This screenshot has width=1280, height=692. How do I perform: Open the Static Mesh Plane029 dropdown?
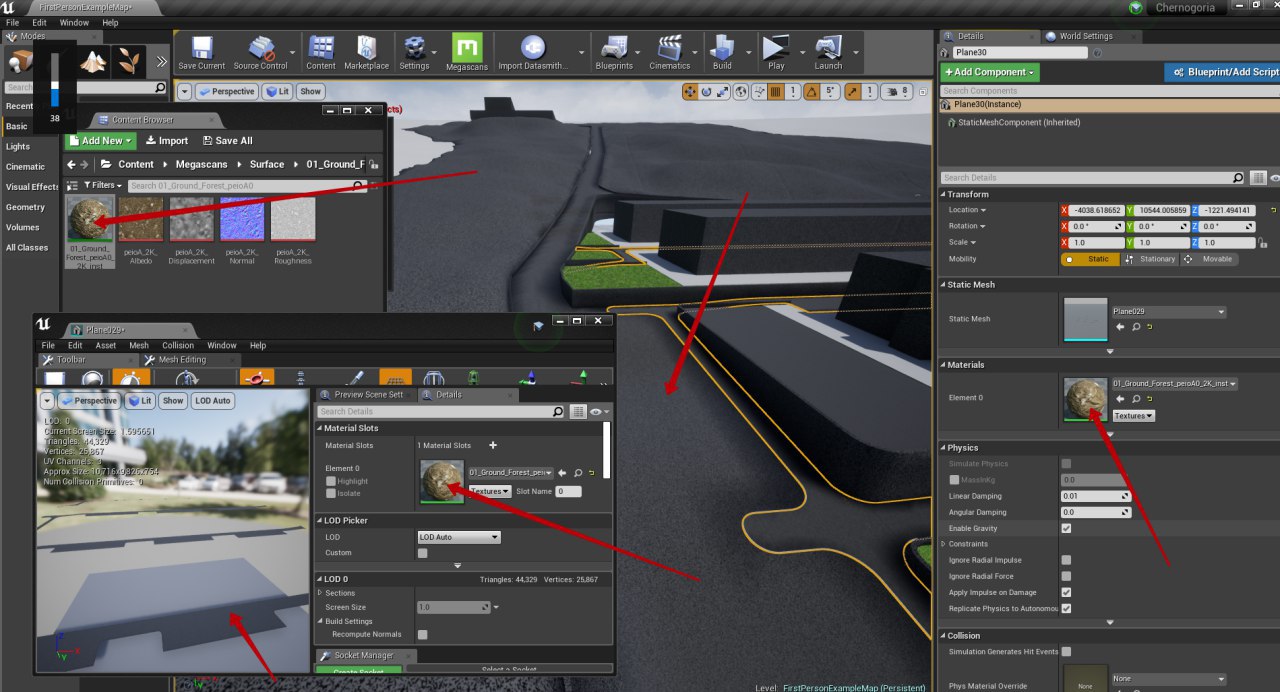1169,311
